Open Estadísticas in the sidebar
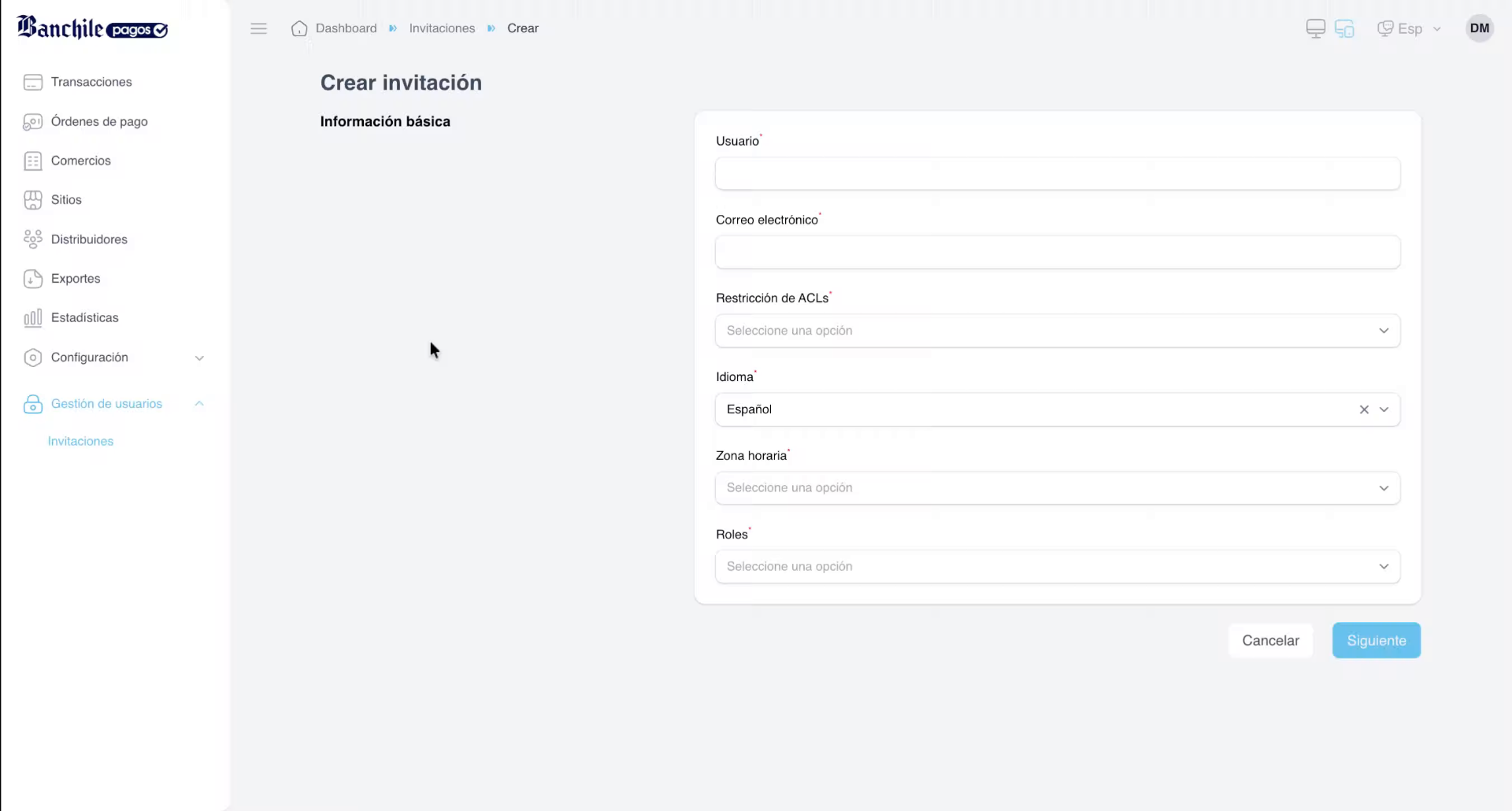This screenshot has height=811, width=1512. 85,318
